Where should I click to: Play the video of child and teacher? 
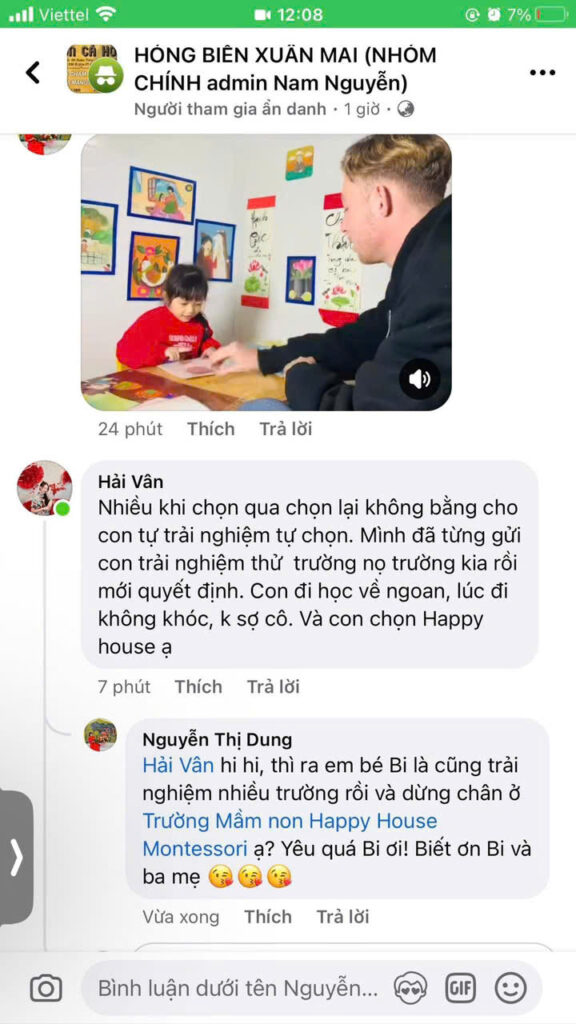coord(266,272)
